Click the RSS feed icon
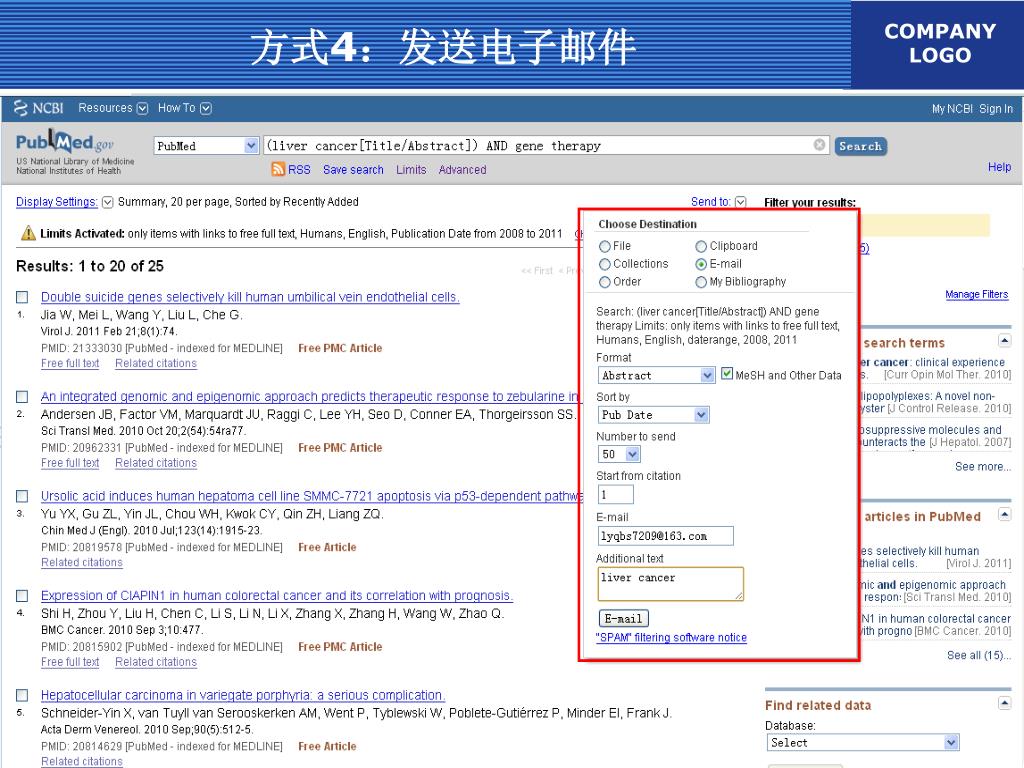Viewport: 1024px width, 768px height. [x=278, y=170]
